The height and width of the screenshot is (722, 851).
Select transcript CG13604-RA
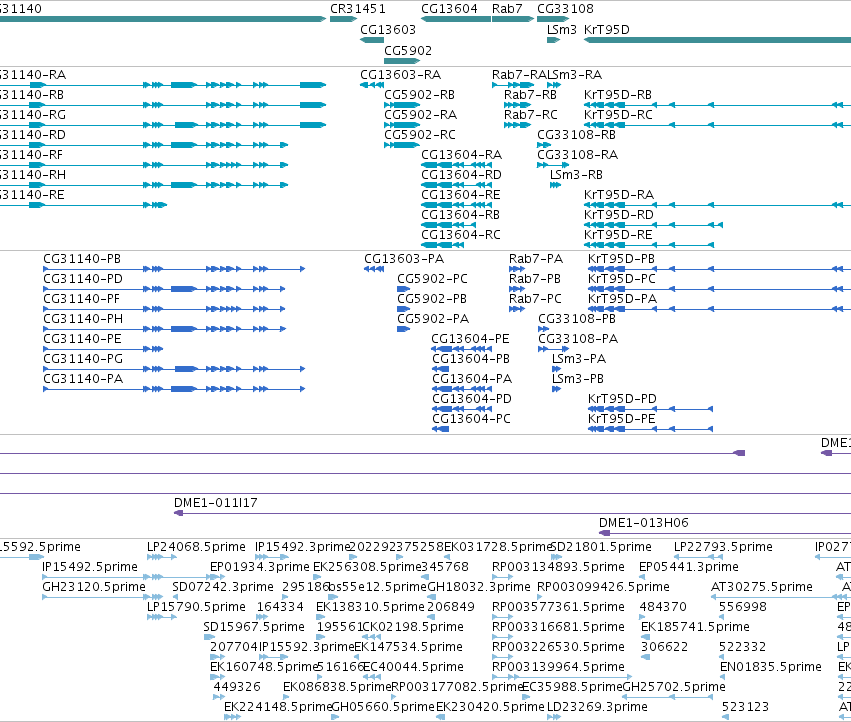pyautogui.click(x=462, y=155)
